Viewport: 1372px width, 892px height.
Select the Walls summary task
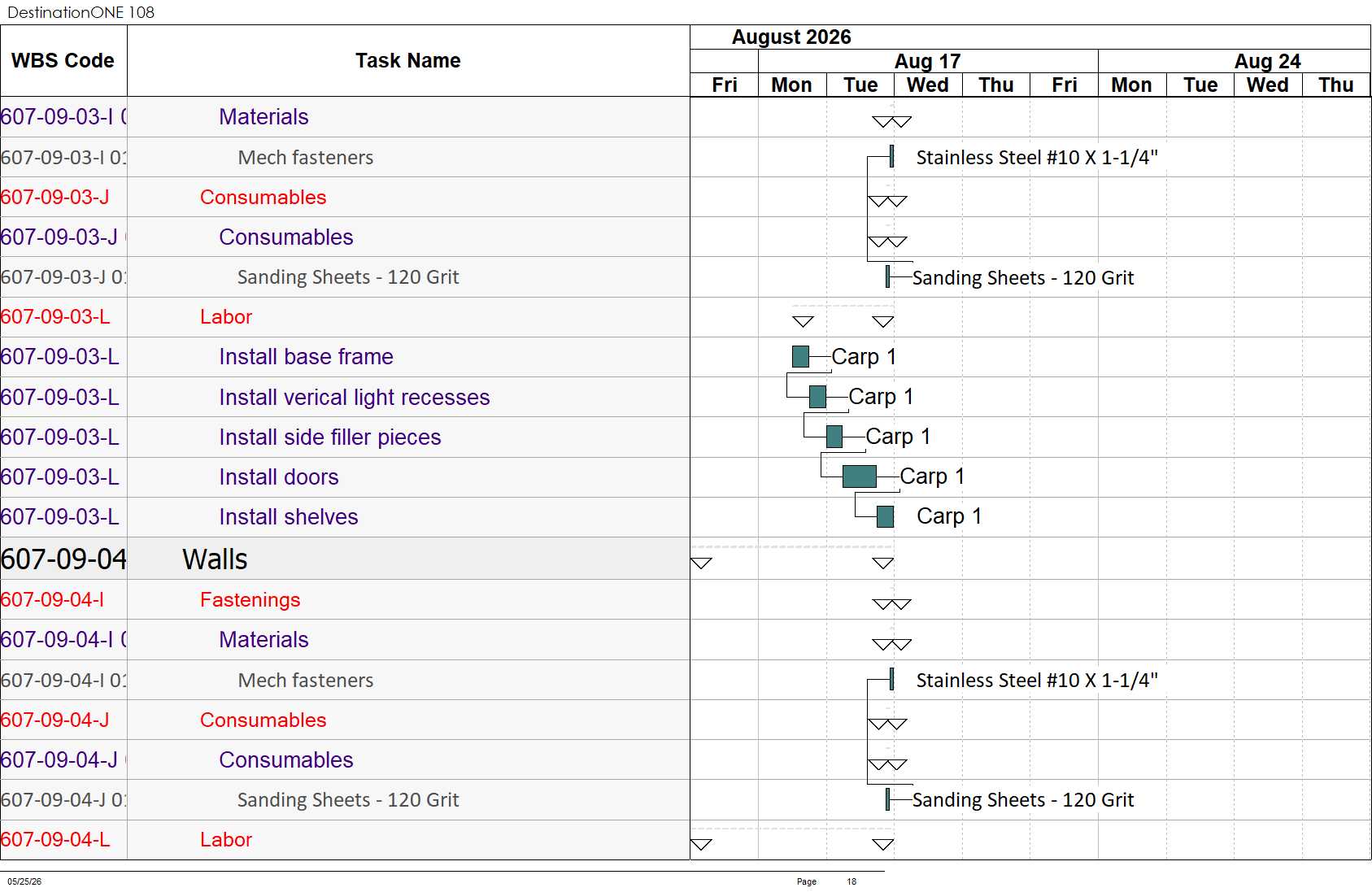pyautogui.click(x=215, y=559)
